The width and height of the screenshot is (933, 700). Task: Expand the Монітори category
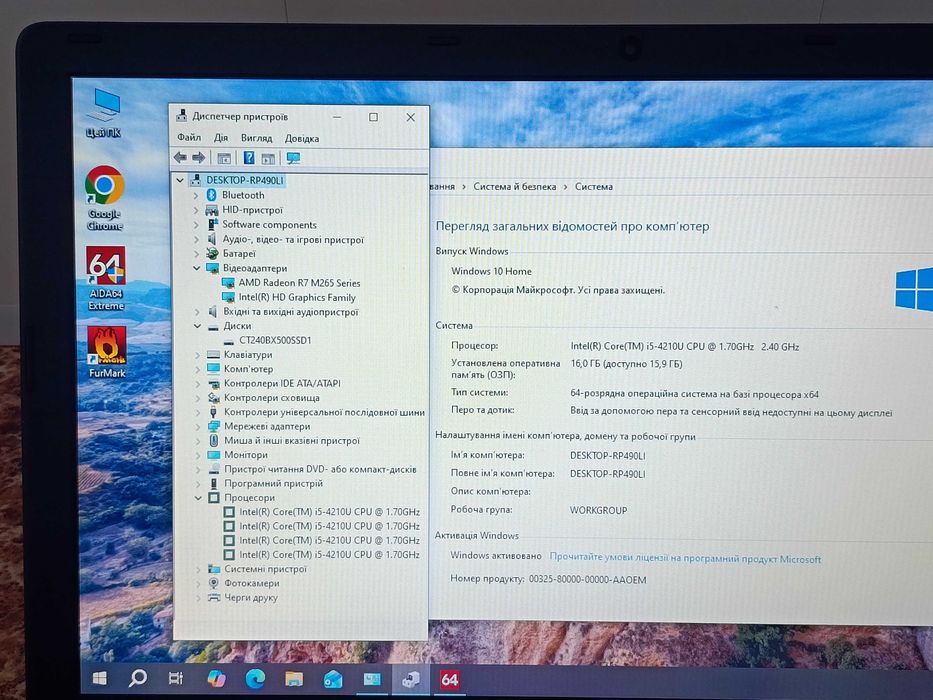(x=198, y=455)
